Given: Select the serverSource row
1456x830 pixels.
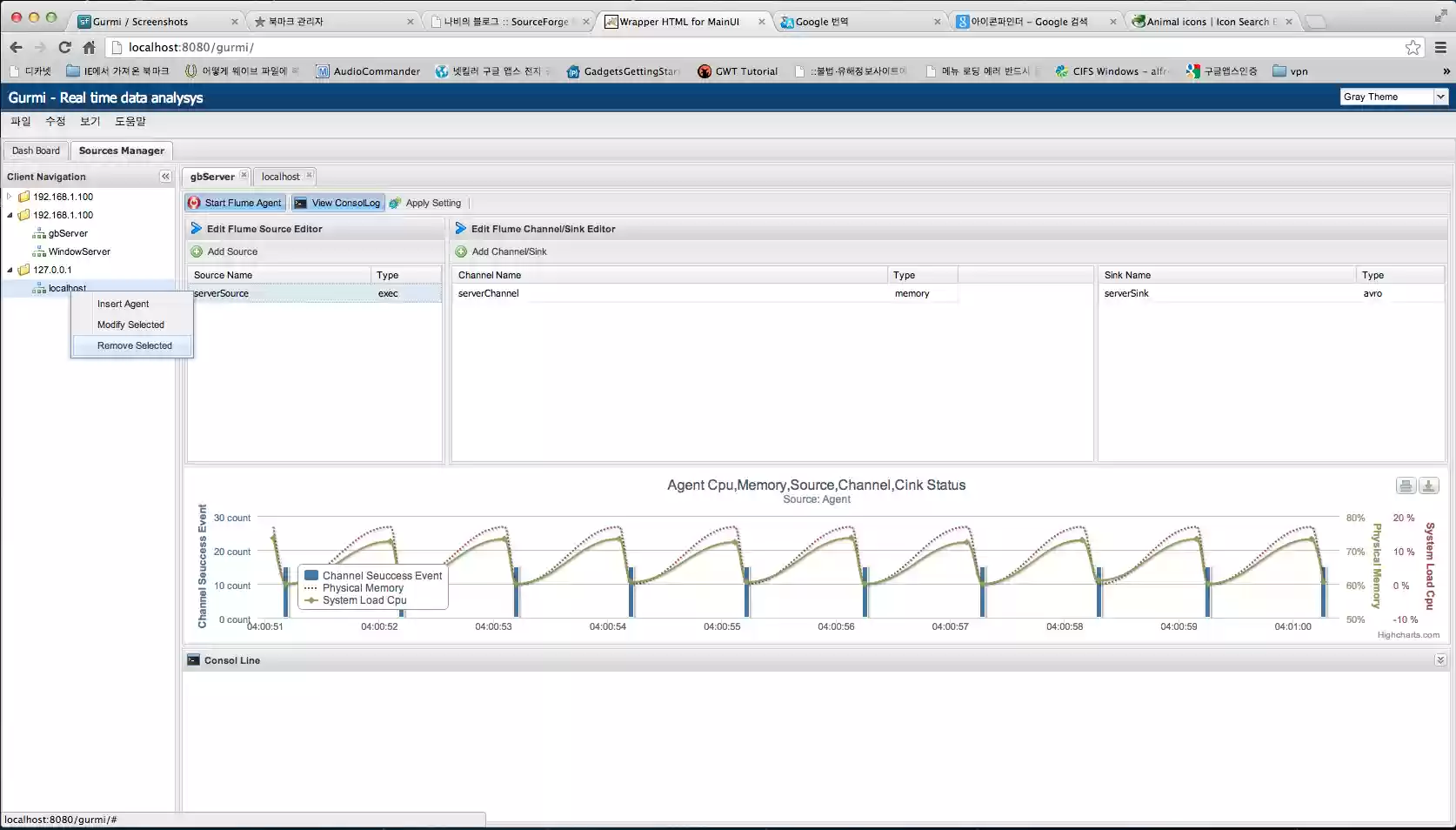Looking at the screenshot, I should point(315,293).
